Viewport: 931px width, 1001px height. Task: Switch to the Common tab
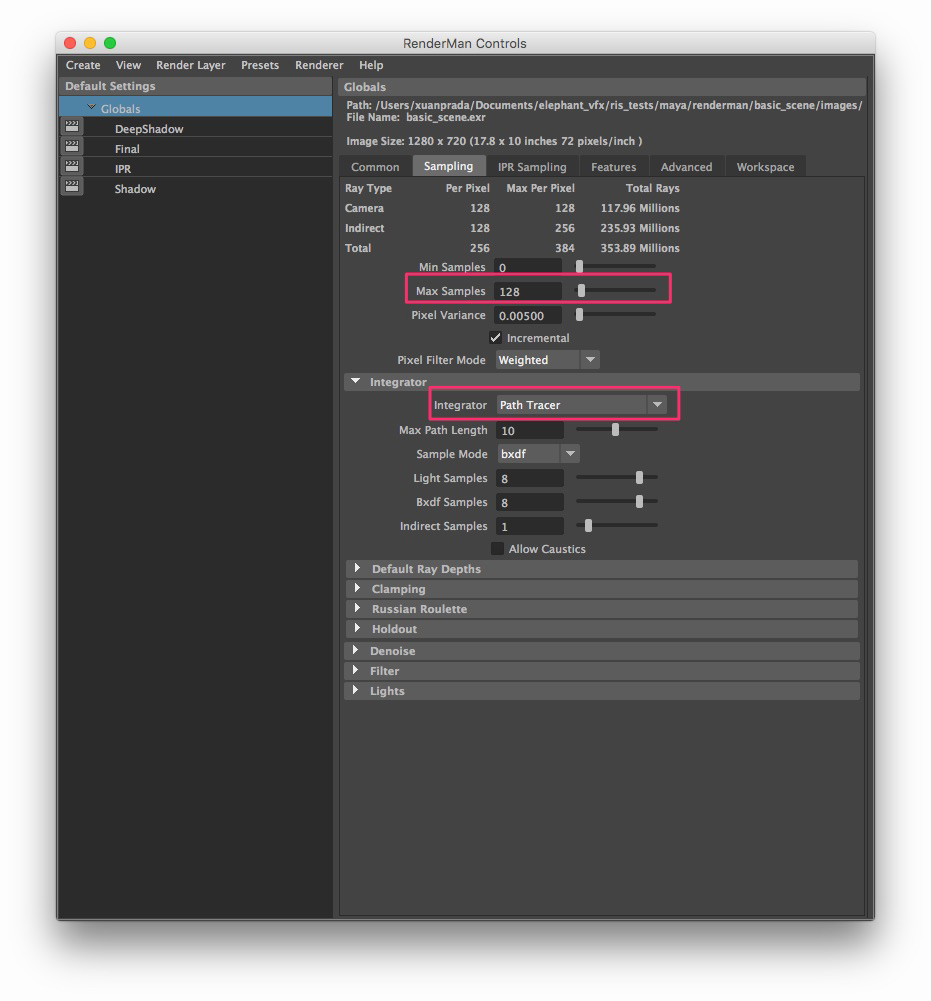tap(375, 167)
